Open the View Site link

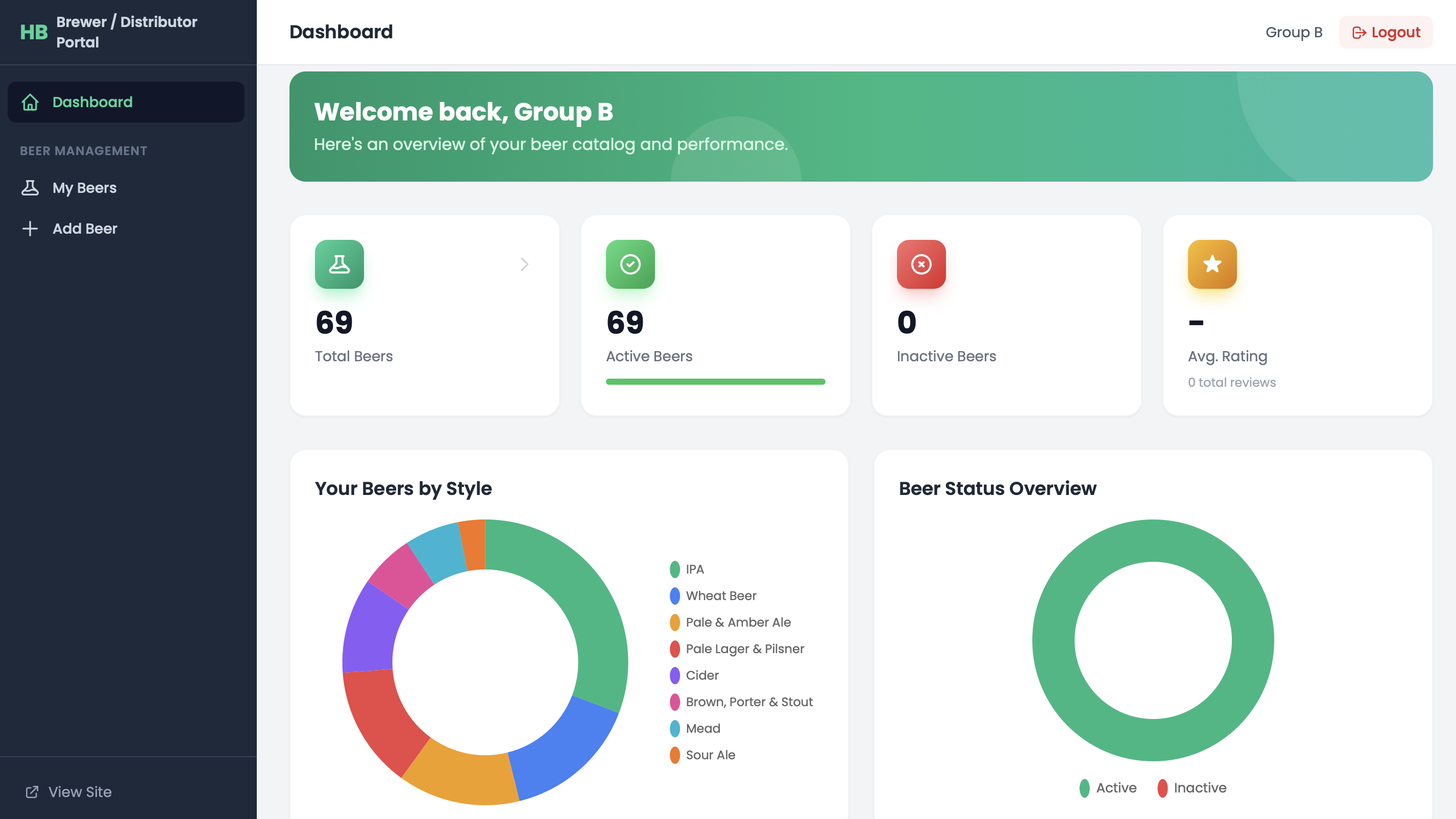(x=68, y=792)
